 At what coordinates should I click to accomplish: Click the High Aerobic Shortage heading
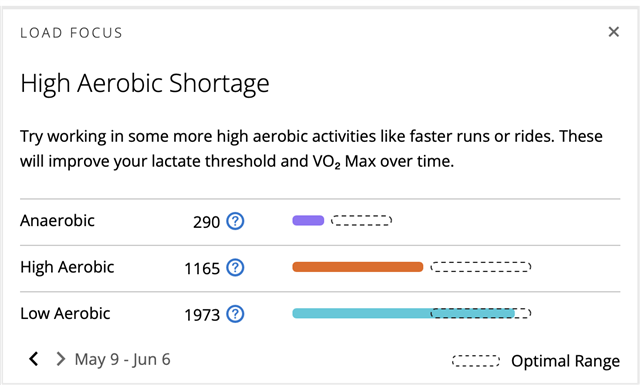pyautogui.click(x=145, y=84)
